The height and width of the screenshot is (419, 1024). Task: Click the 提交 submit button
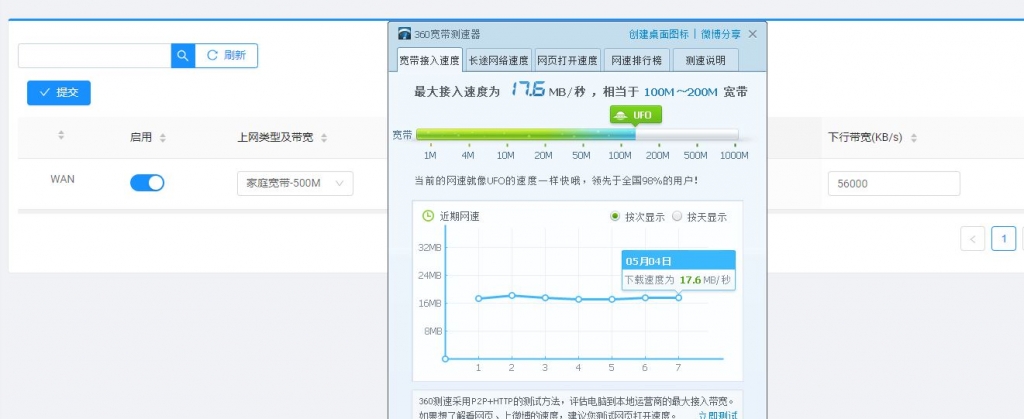pos(59,93)
